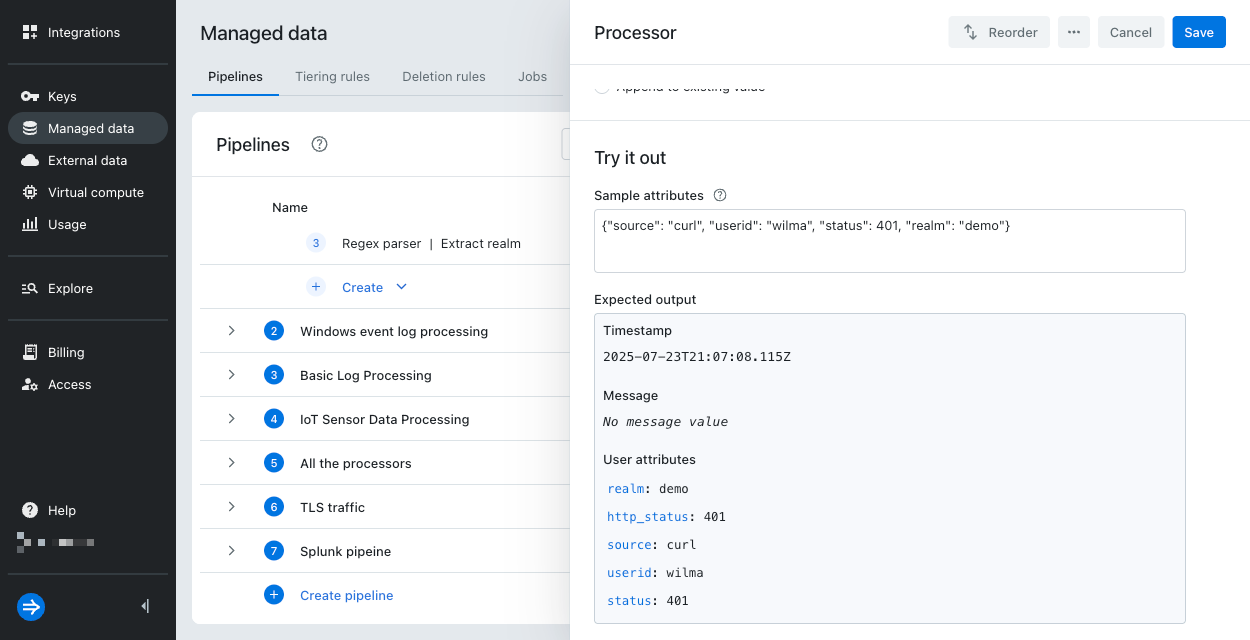
Task: Open Sample attributes help icon
Action: coord(719,195)
